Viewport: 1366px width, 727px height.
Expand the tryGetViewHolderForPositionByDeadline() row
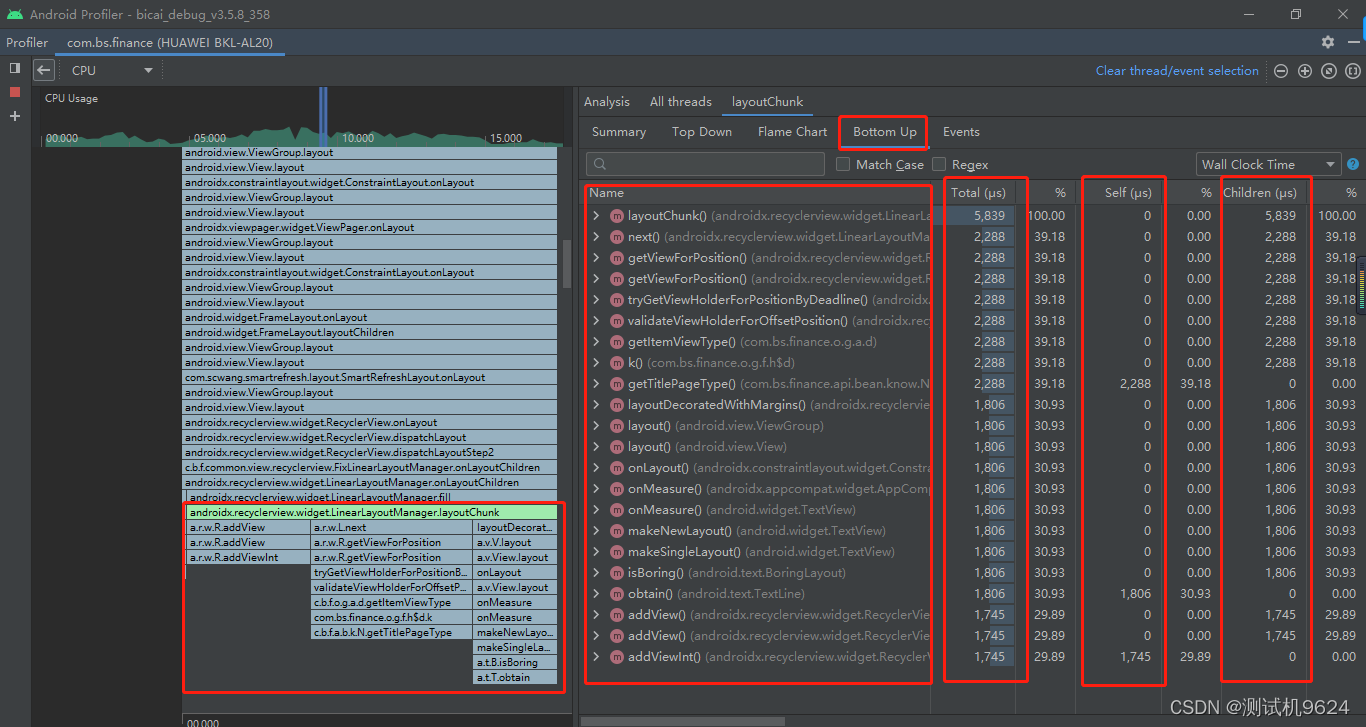pos(596,300)
